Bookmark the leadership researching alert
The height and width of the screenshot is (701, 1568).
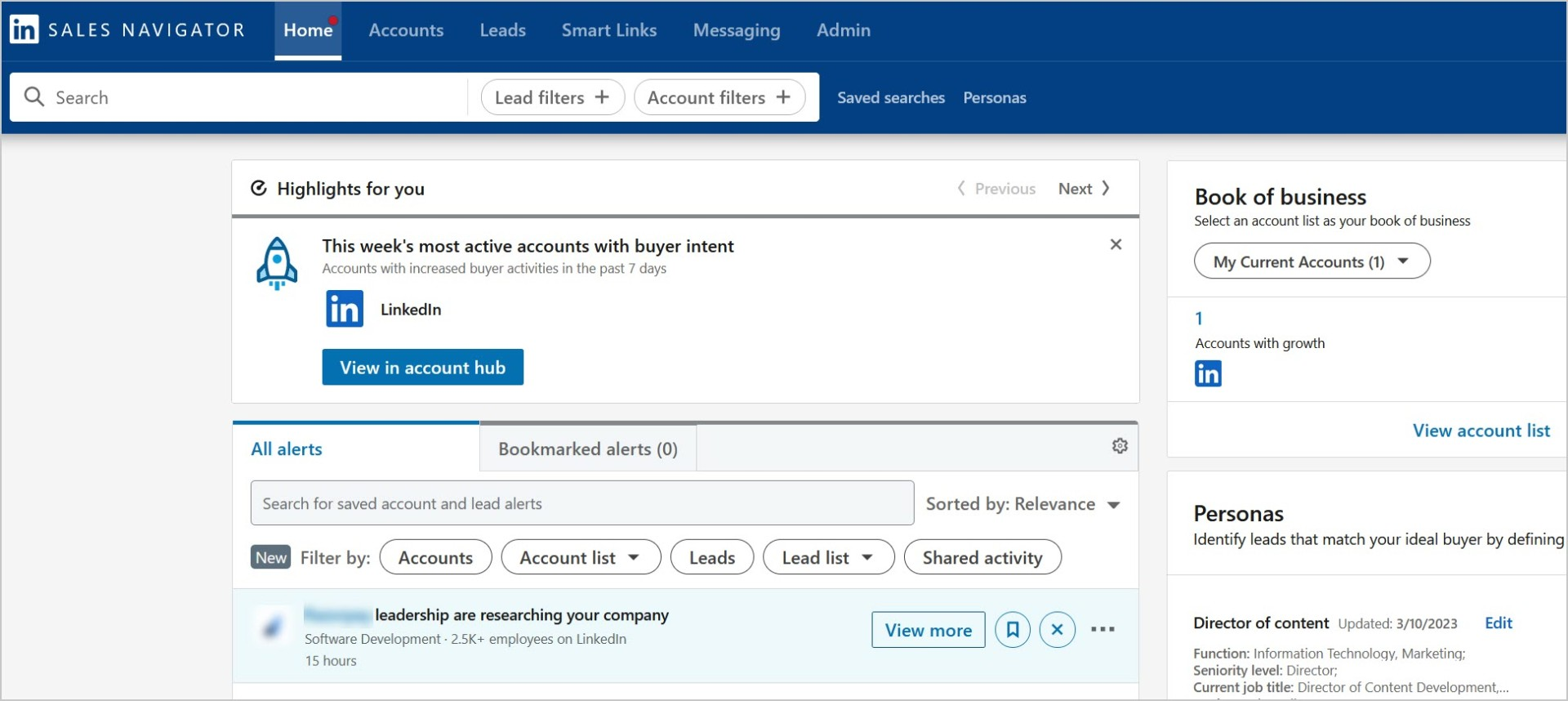(x=1013, y=630)
